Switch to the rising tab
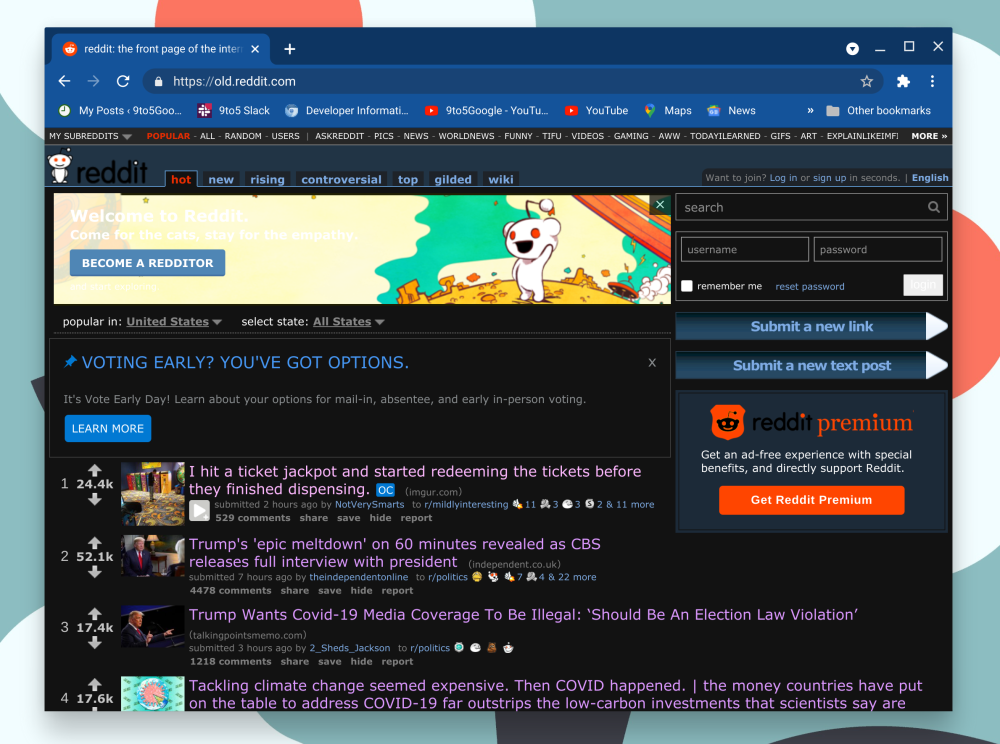This screenshot has width=1000, height=744. click(267, 180)
